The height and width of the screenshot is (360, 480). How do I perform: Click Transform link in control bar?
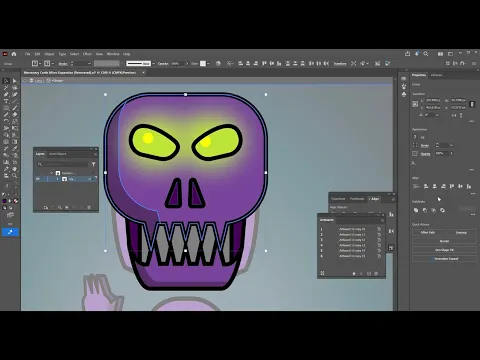point(340,63)
